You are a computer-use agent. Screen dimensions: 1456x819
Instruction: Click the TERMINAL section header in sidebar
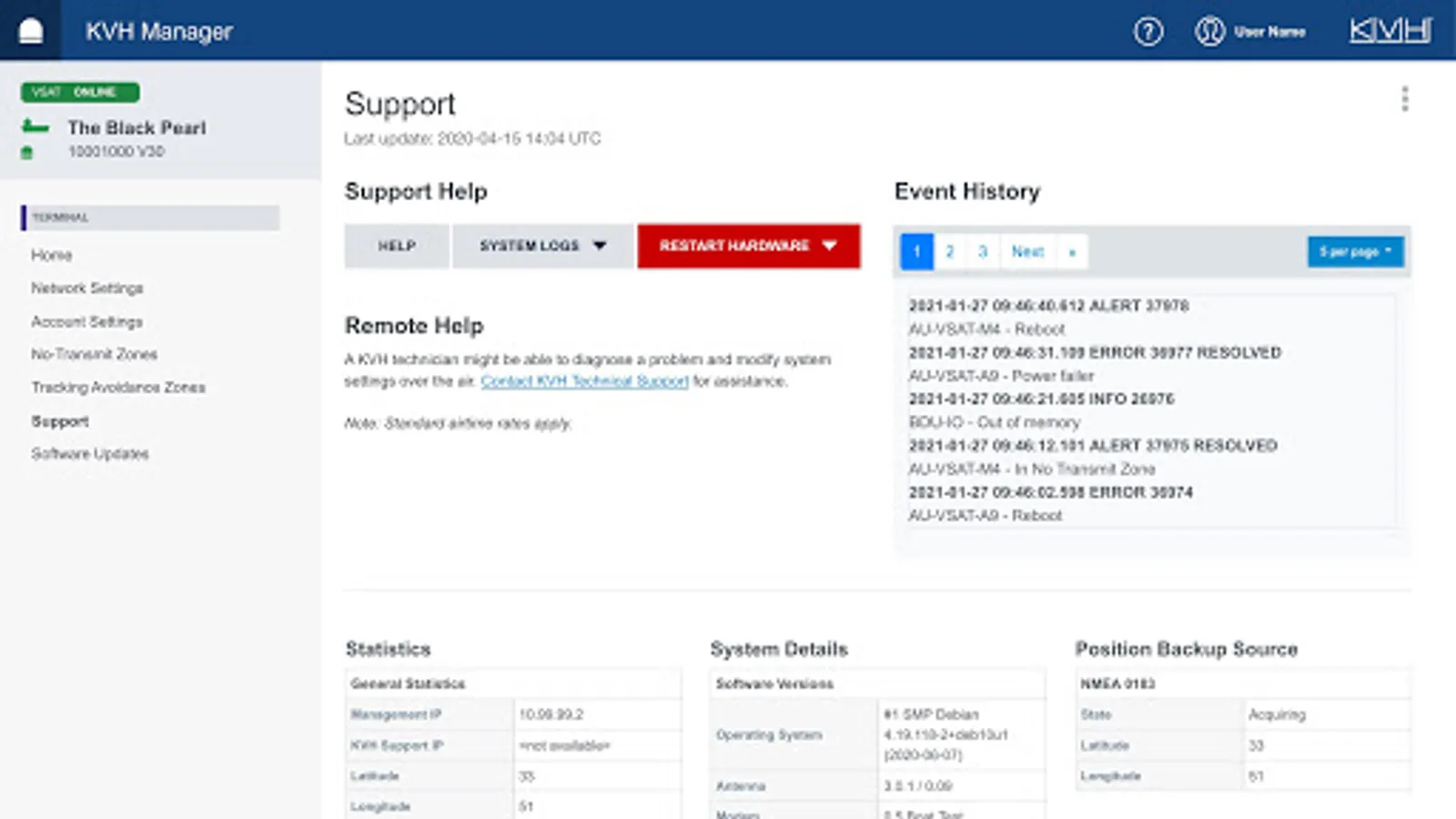tap(150, 217)
